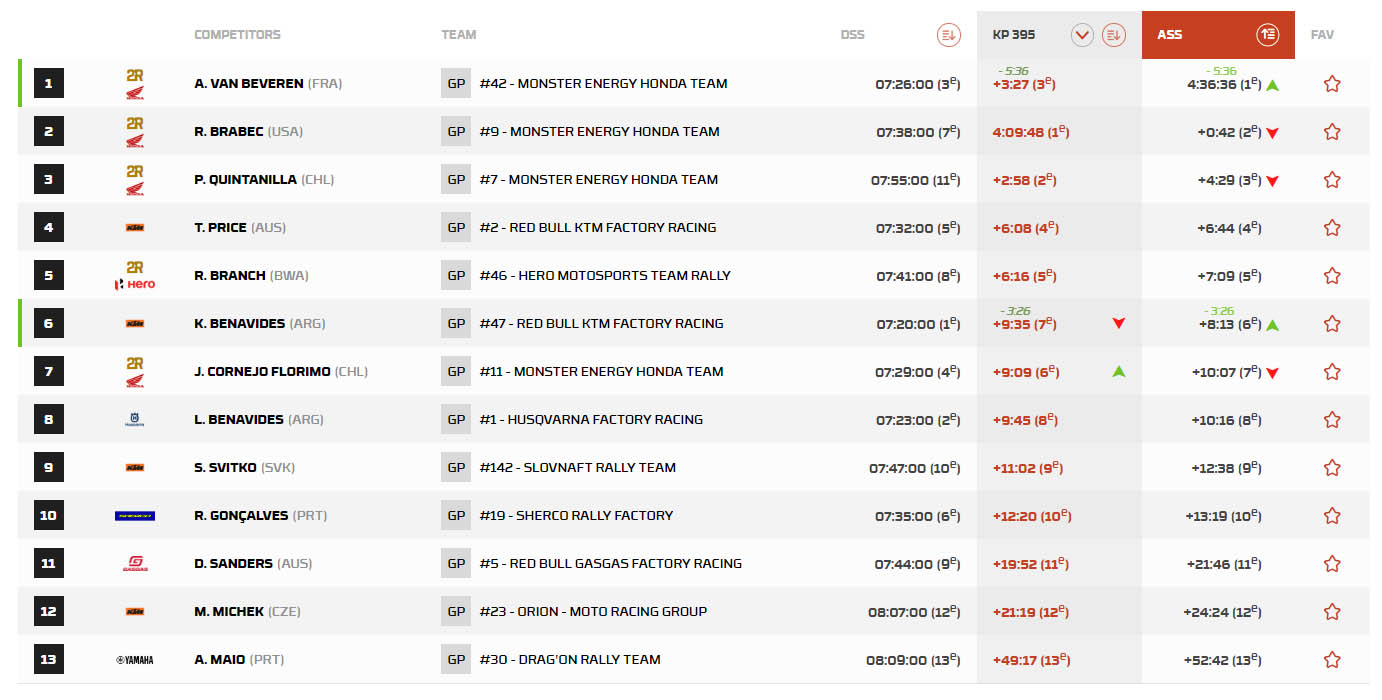Viewport: 1382px width, 700px height.
Task: Click the GasGas logo beside D. Sanders
Action: click(x=135, y=564)
